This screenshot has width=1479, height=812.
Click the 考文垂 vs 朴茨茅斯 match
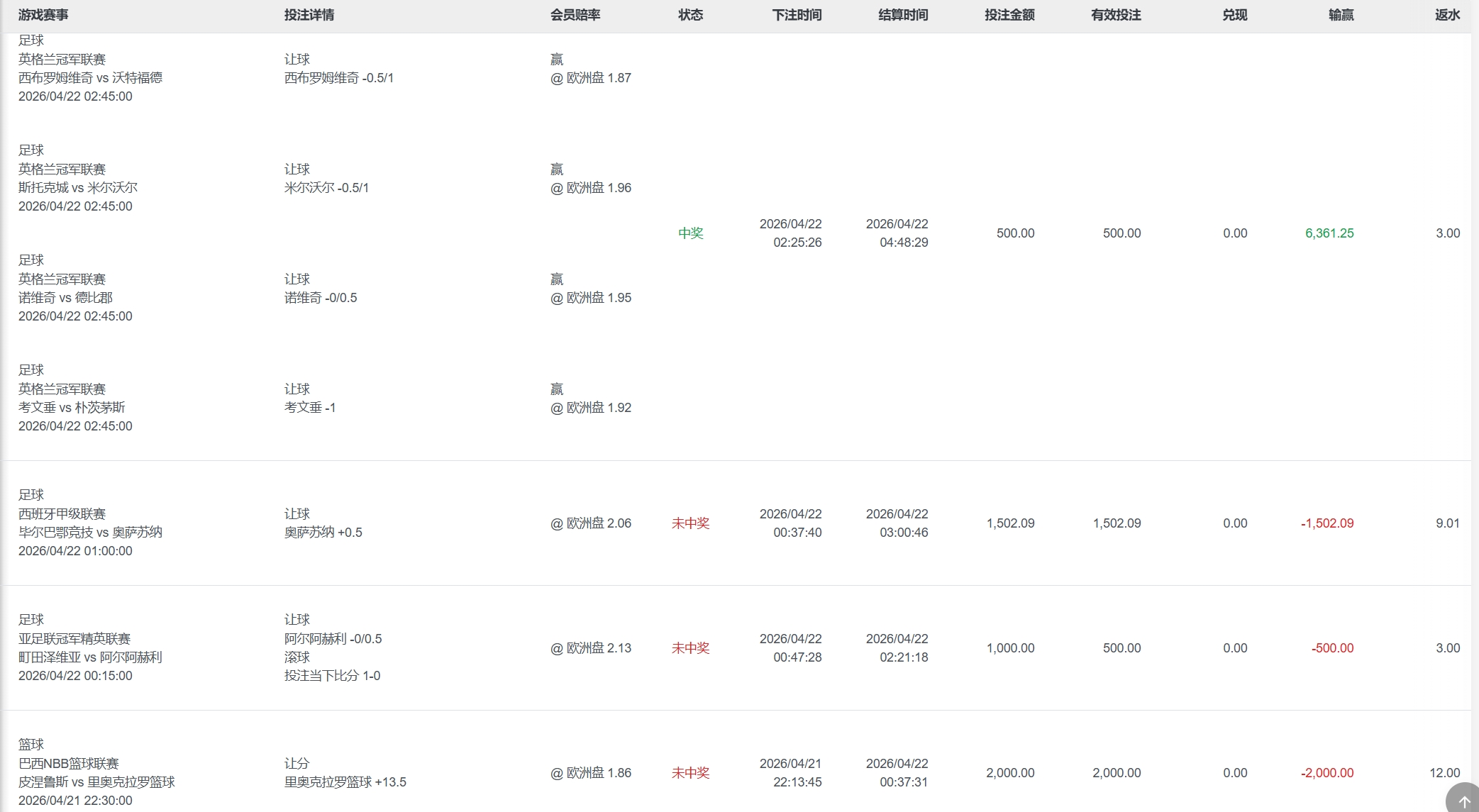[72, 408]
